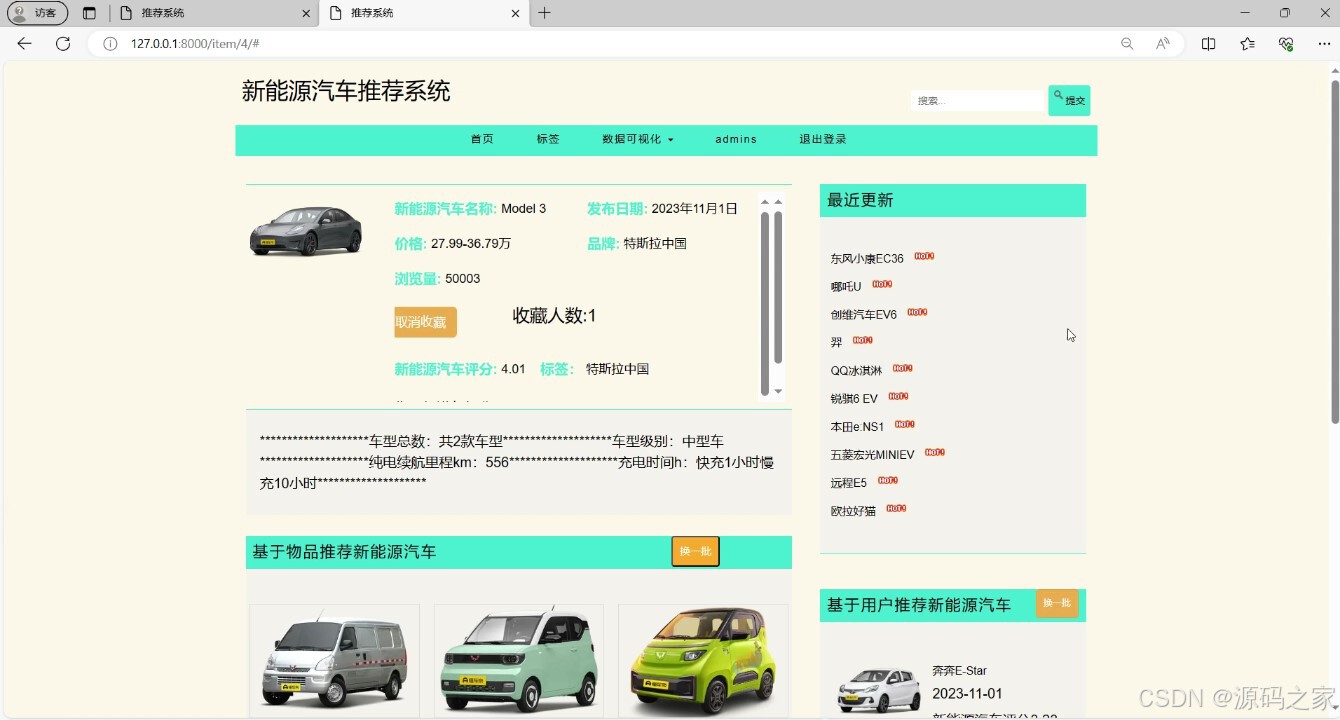Click the 奔奔E-Star car thumbnail
This screenshot has height=720, width=1340.
879,689
